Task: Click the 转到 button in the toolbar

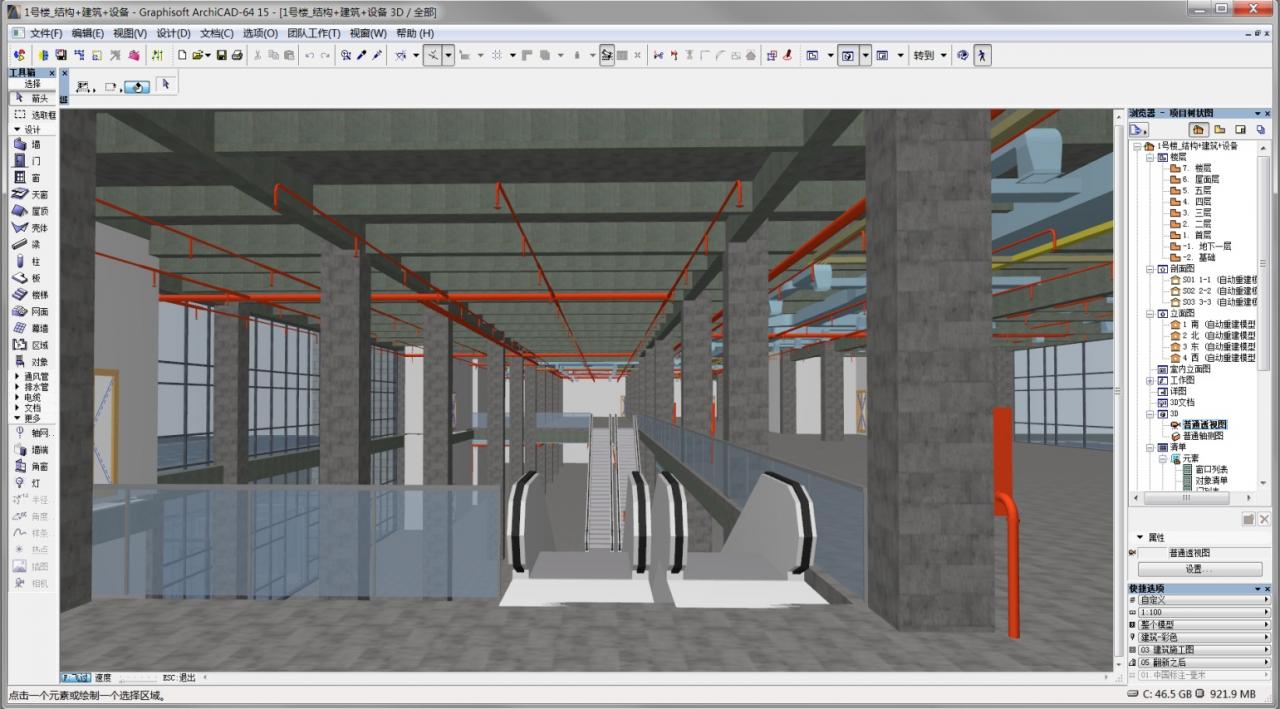Action: (x=922, y=56)
